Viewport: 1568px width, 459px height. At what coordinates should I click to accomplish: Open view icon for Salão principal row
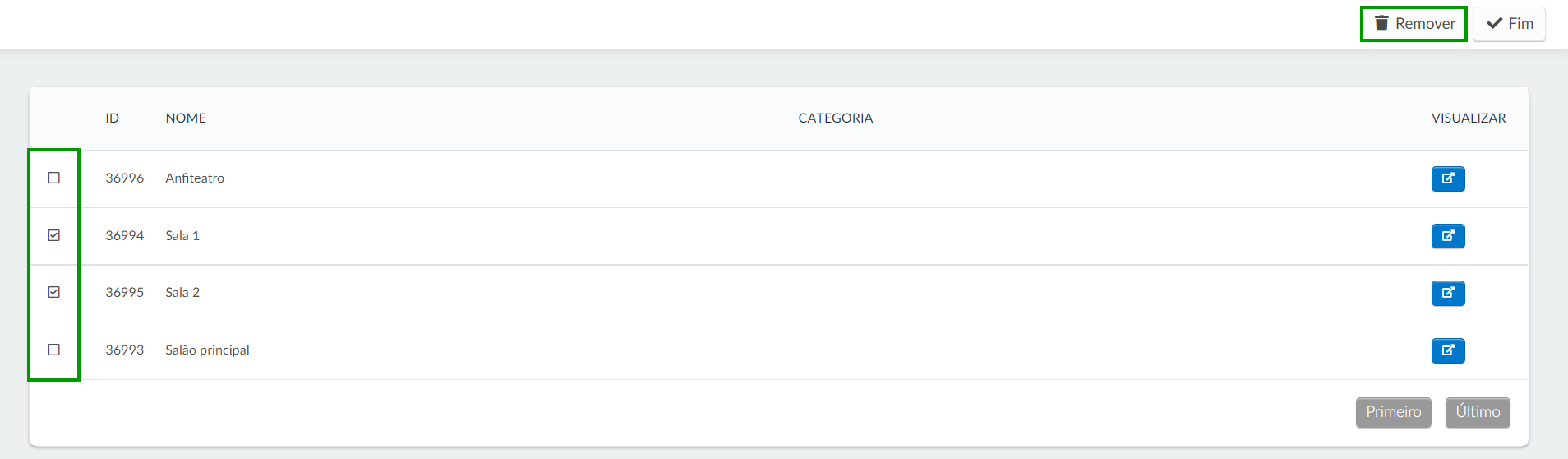click(1448, 350)
